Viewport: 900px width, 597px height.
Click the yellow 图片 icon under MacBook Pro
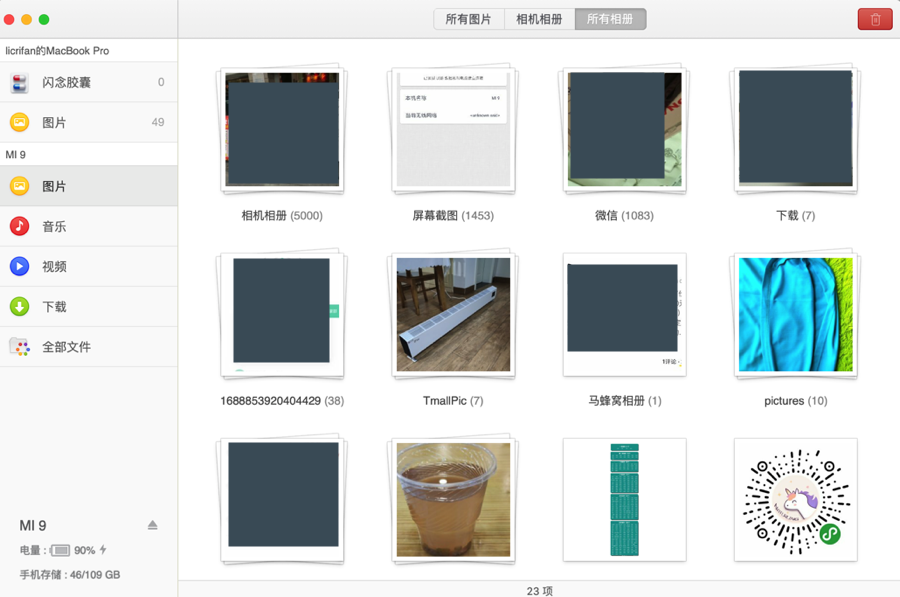point(20,123)
